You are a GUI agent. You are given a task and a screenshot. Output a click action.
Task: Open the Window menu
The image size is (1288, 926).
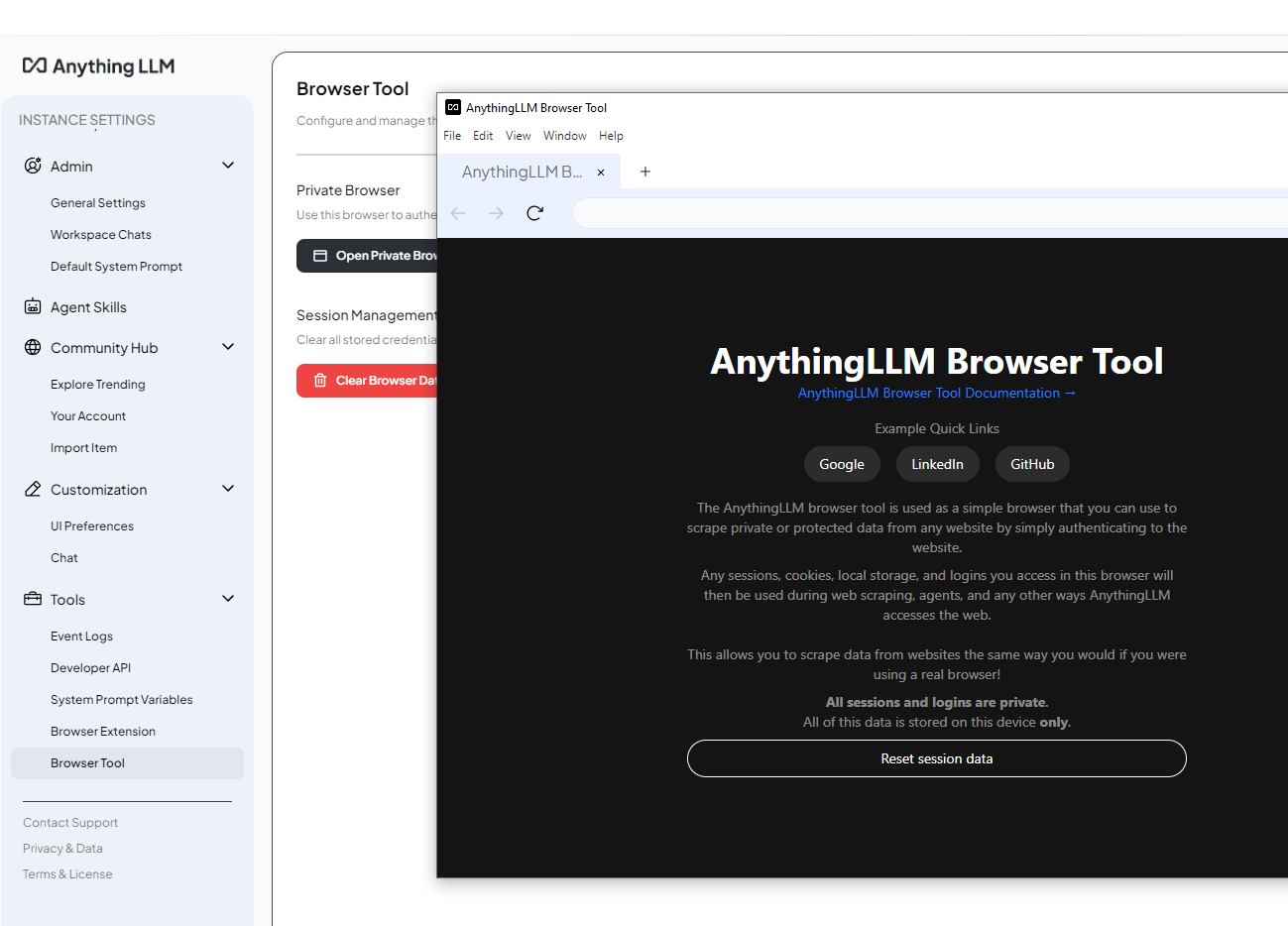point(564,136)
